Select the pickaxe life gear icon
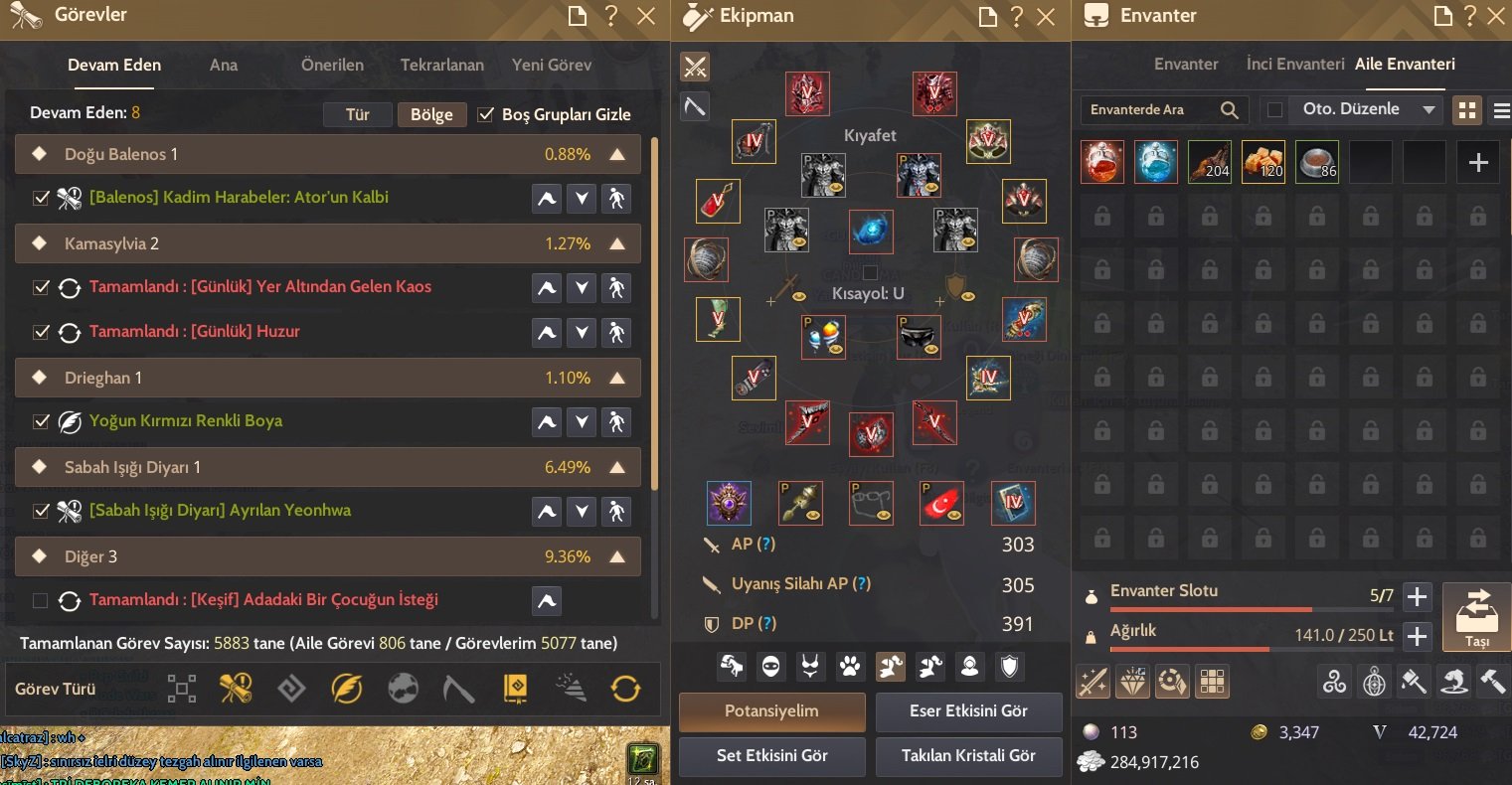Image resolution: width=1512 pixels, height=785 pixels. click(x=695, y=105)
